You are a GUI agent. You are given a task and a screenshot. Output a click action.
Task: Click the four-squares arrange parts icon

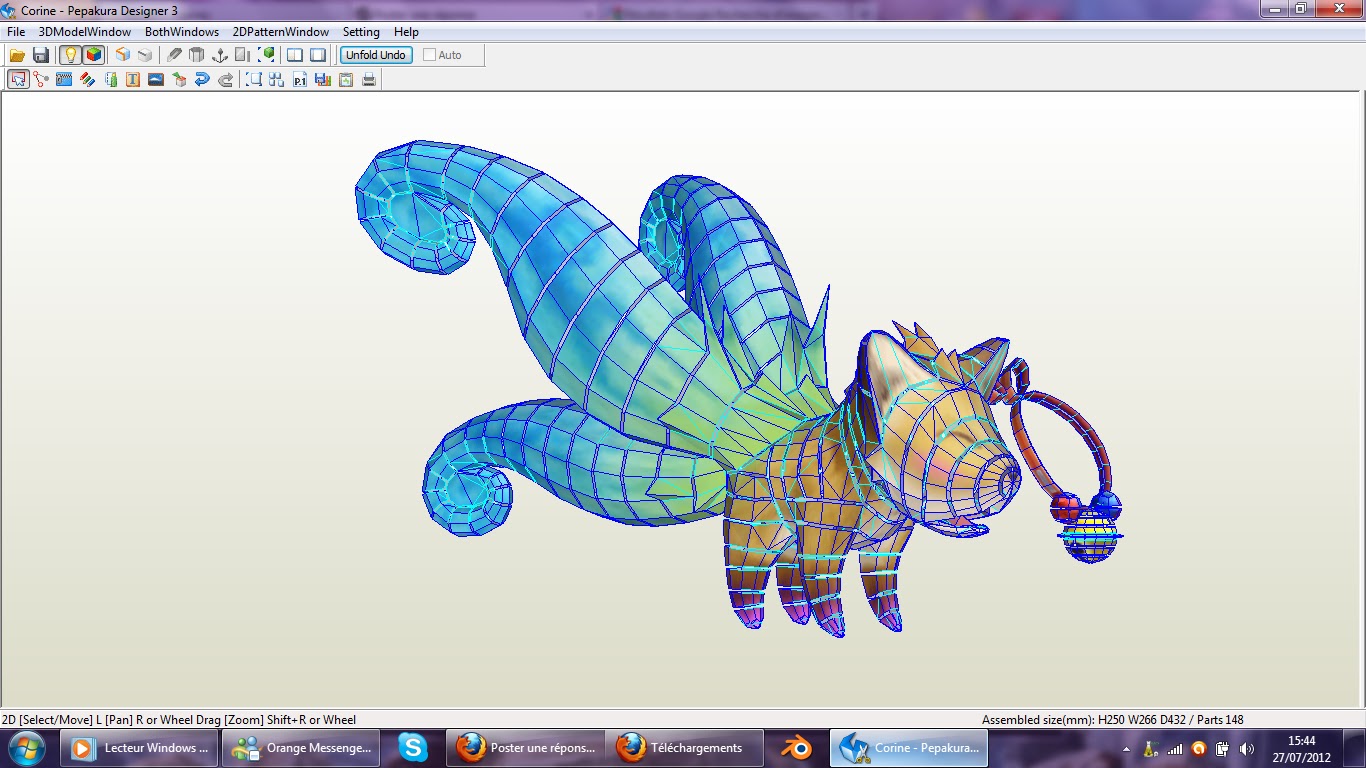click(277, 79)
